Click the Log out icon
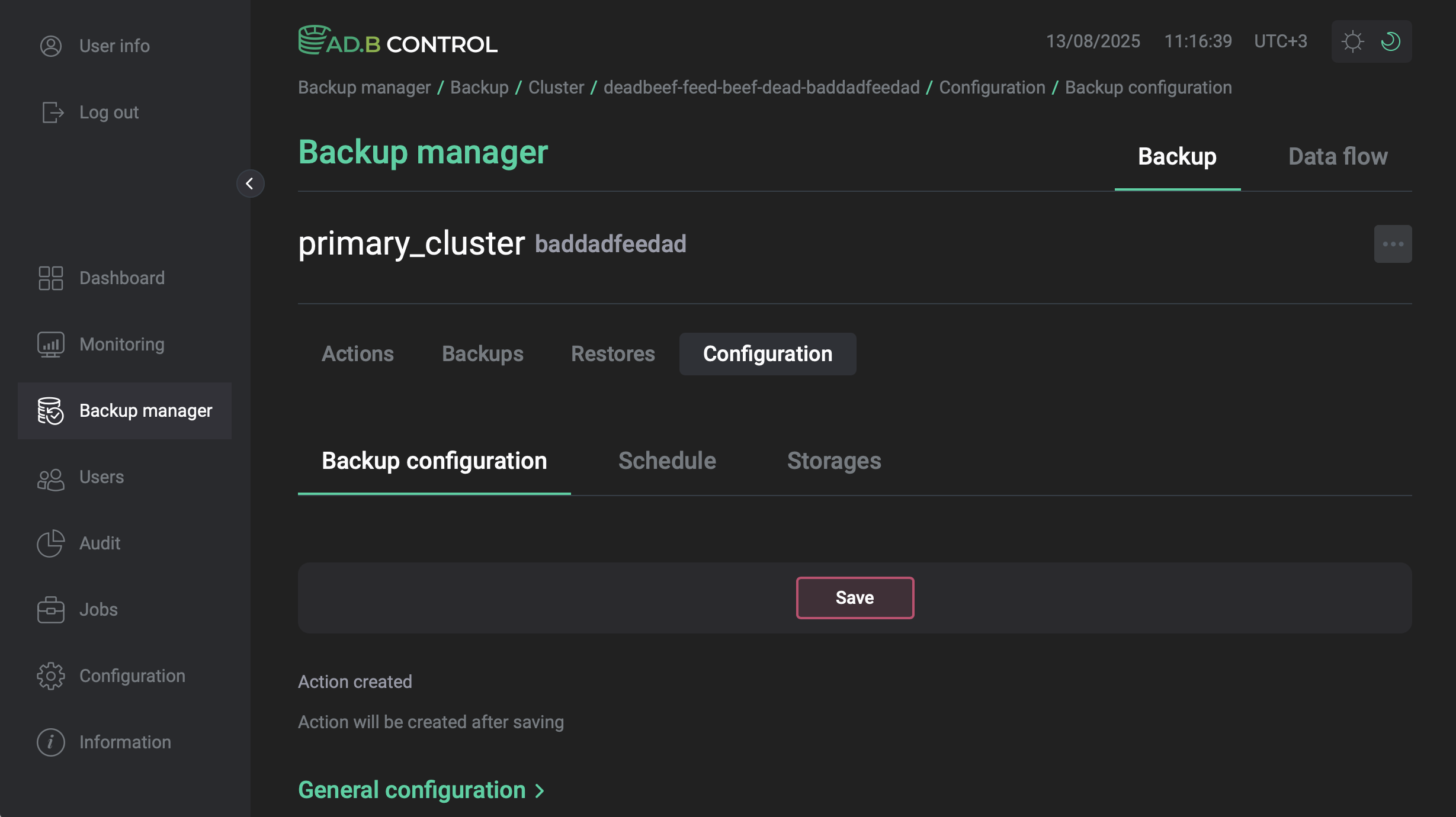Image resolution: width=1456 pixels, height=817 pixels. point(51,112)
